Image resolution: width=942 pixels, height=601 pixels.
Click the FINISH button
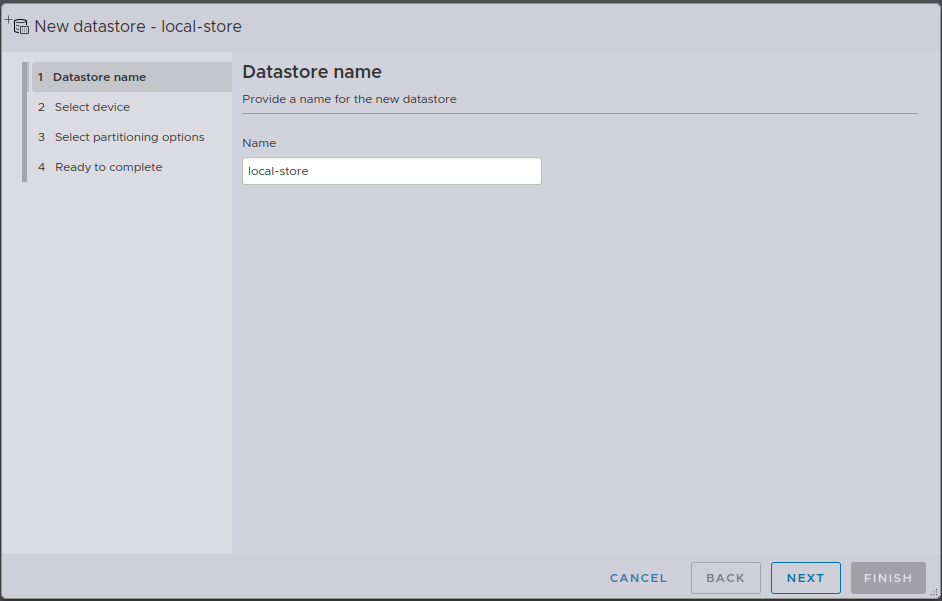click(x=887, y=577)
